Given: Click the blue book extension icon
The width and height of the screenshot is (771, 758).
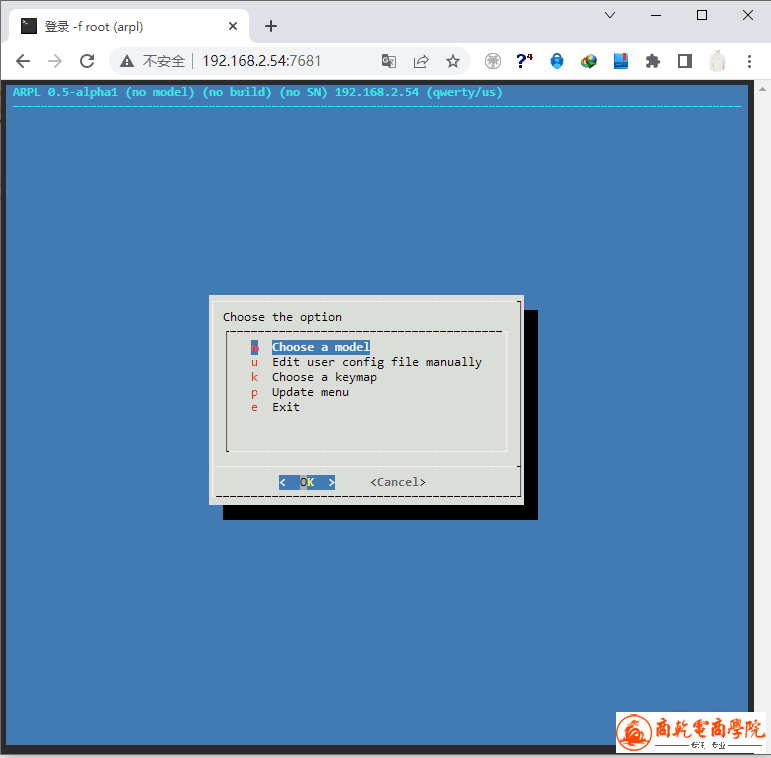Looking at the screenshot, I should (621, 61).
